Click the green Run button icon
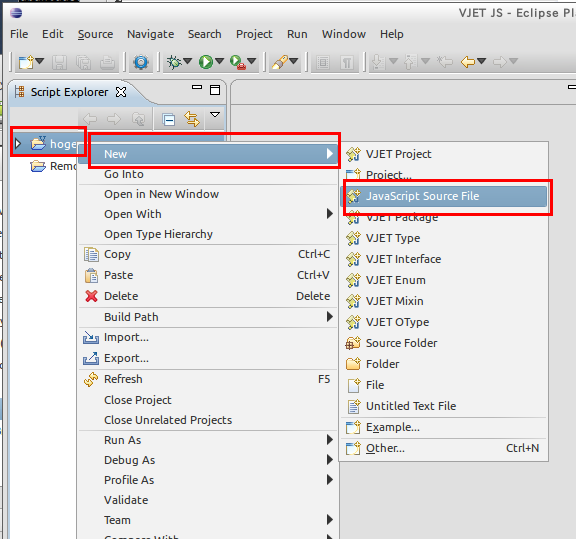 tap(206, 62)
